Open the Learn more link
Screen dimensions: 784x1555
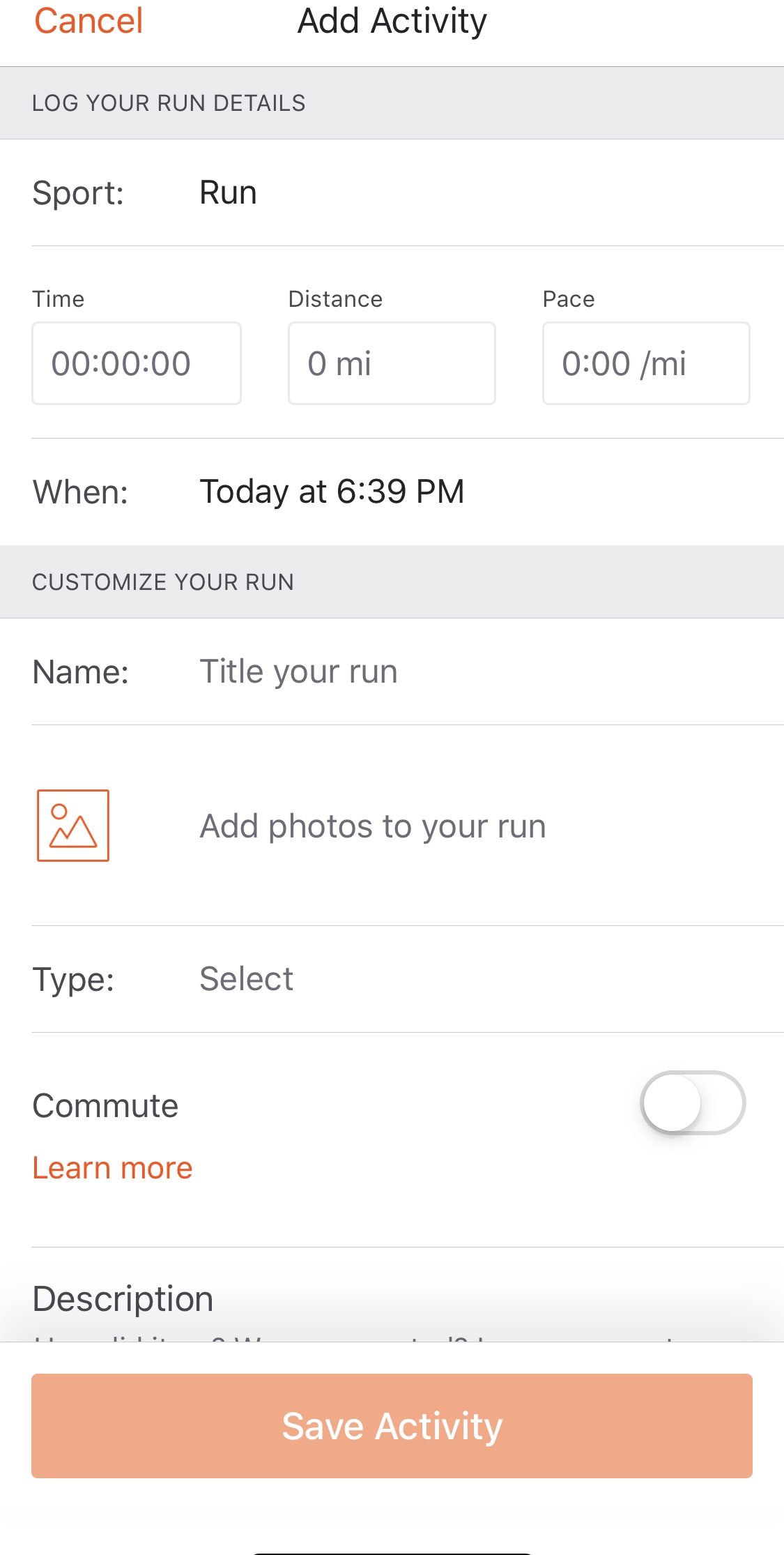[112, 1168]
